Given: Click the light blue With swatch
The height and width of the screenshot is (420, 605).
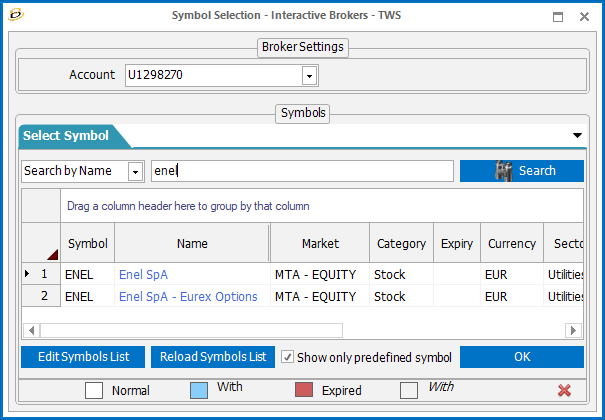Looking at the screenshot, I should point(199,390).
